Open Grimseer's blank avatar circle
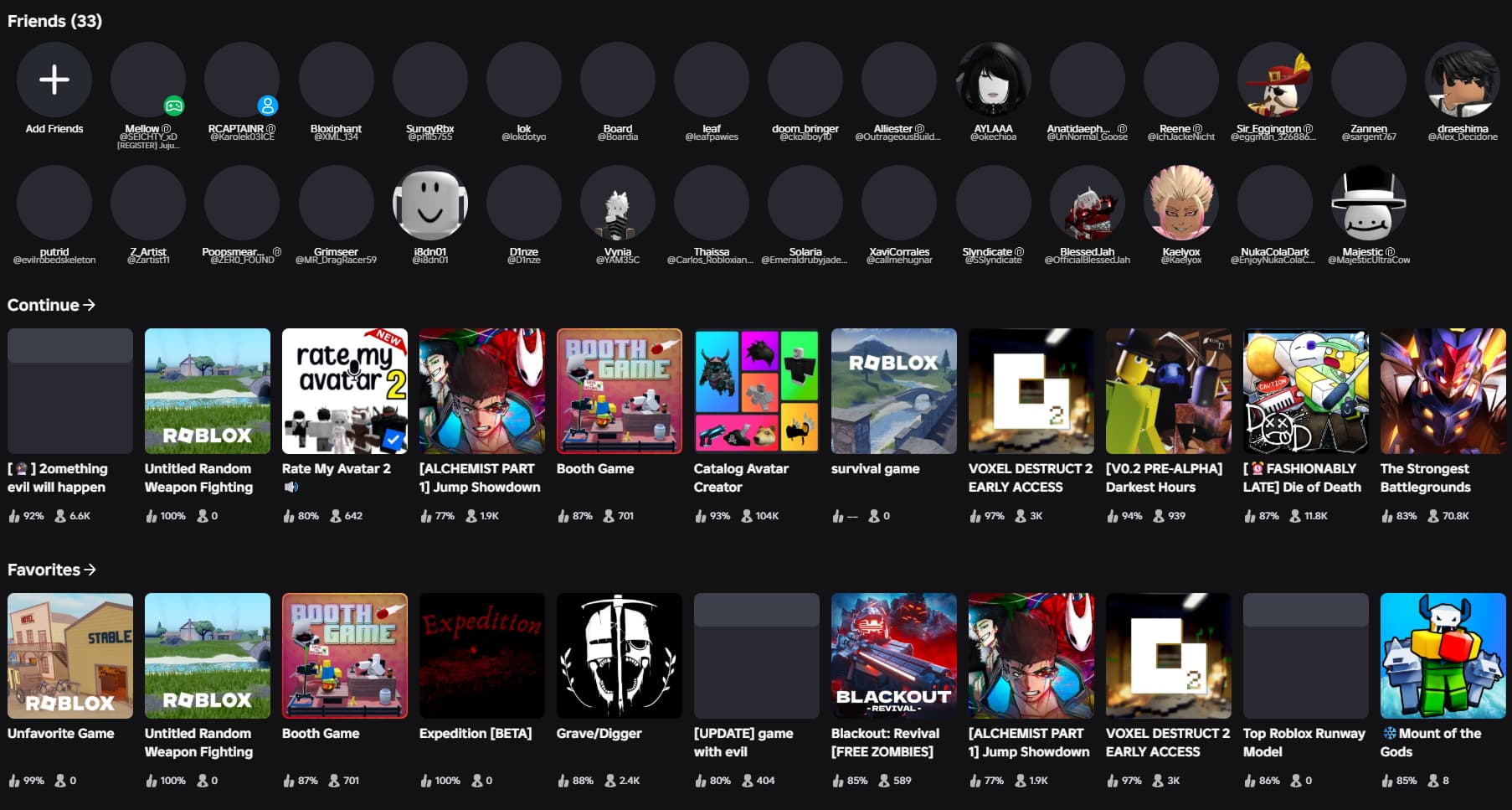 pyautogui.click(x=337, y=203)
